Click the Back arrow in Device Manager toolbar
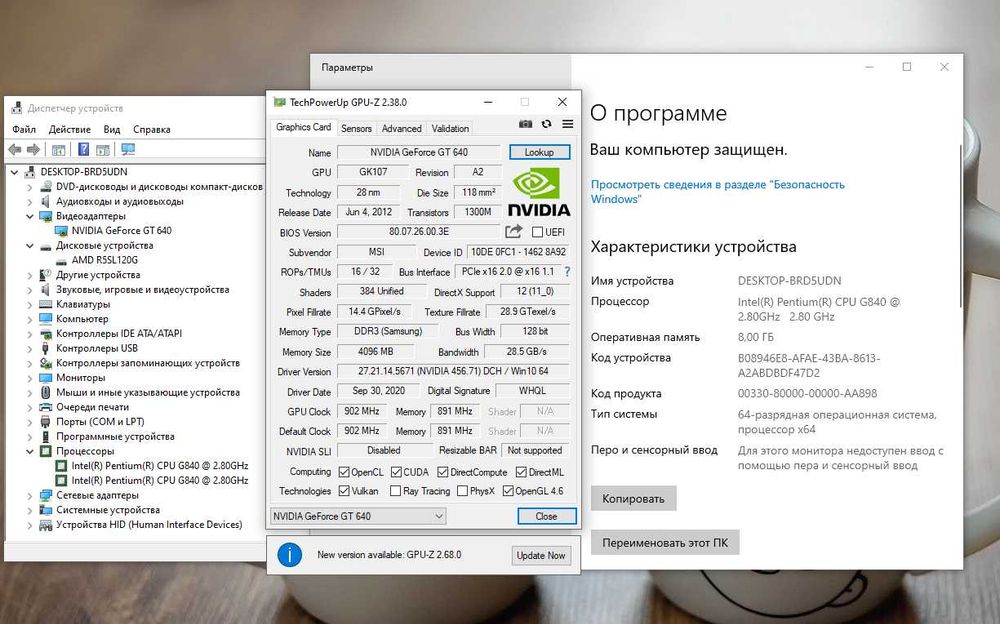Viewport: 1000px width, 624px height. point(15,149)
